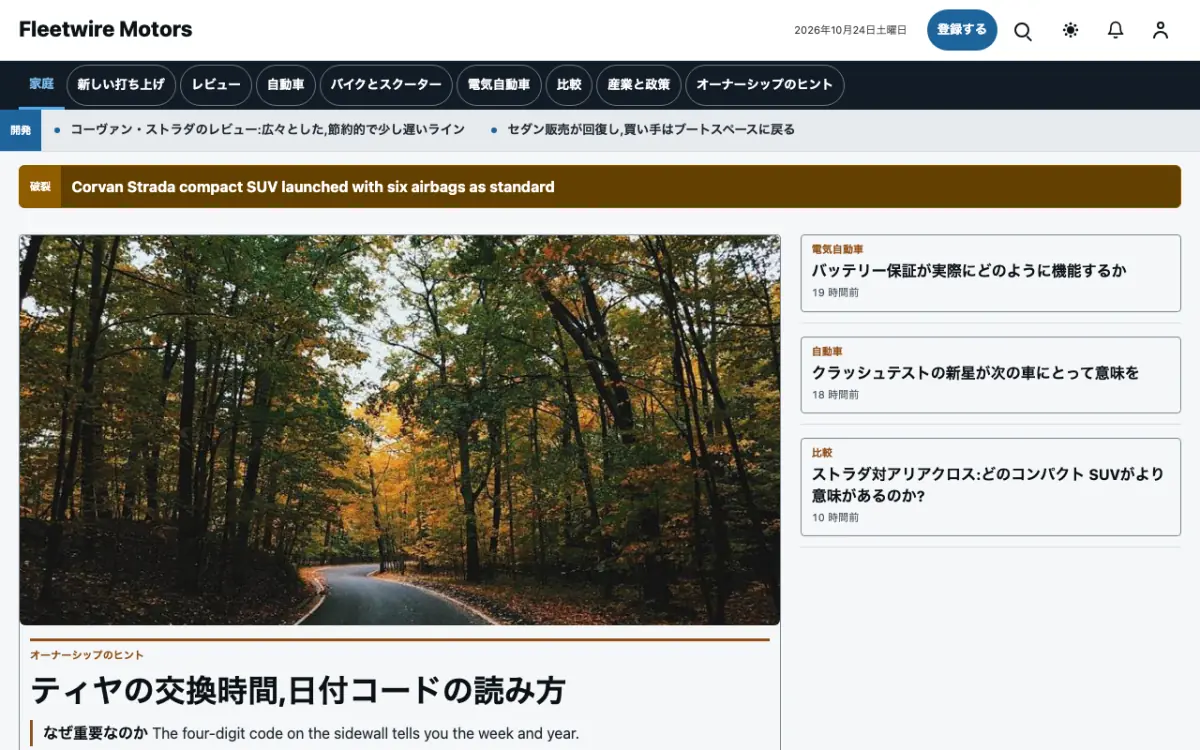Click the 自動車 category label on card
The width and height of the screenshot is (1200, 750).
click(x=827, y=351)
